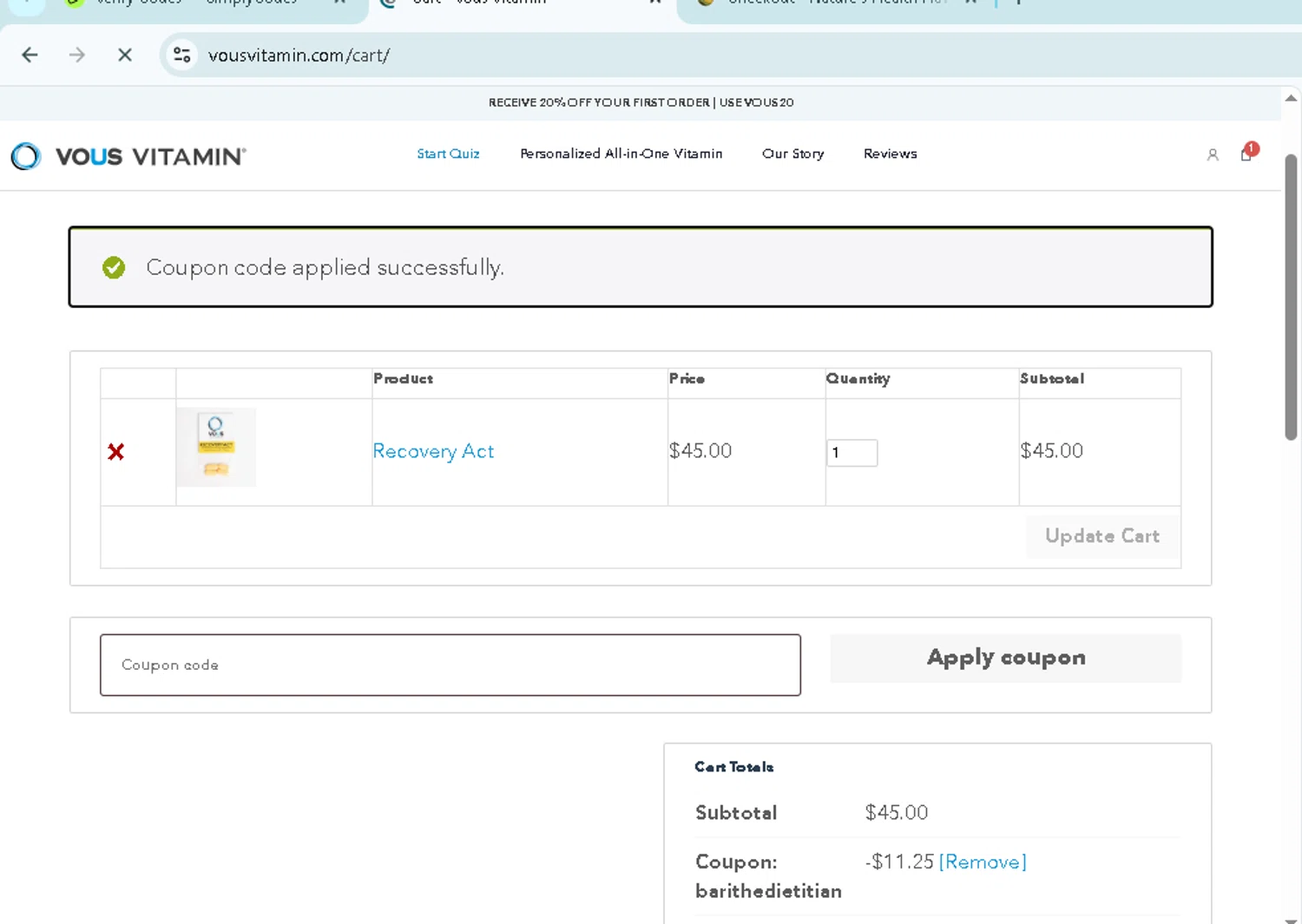This screenshot has width=1302, height=924.
Task: Go back using the browser back arrow
Action: click(30, 56)
